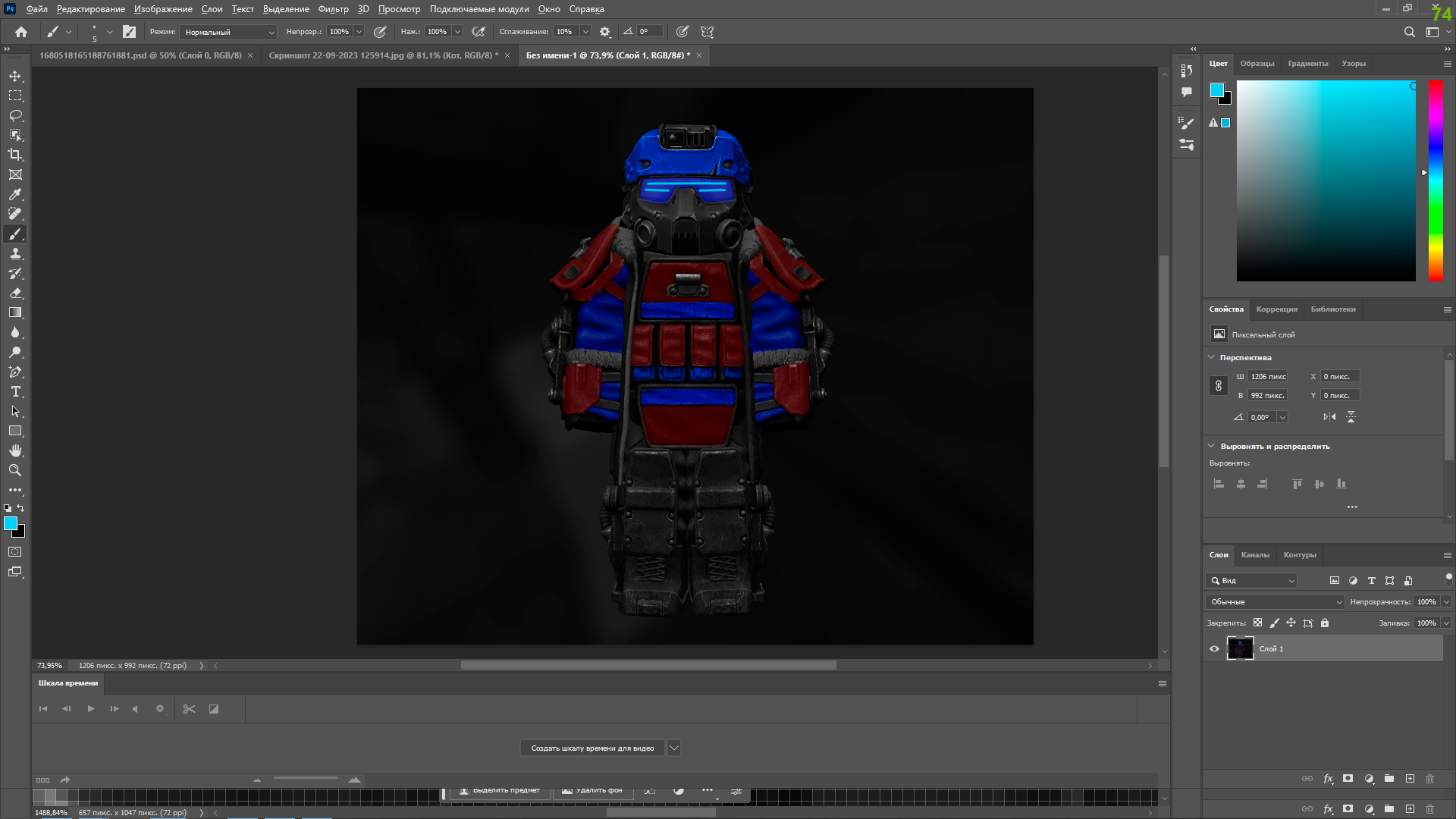Click Создать шкалу времени для видео
Image resolution: width=1456 pixels, height=819 pixels.
592,748
